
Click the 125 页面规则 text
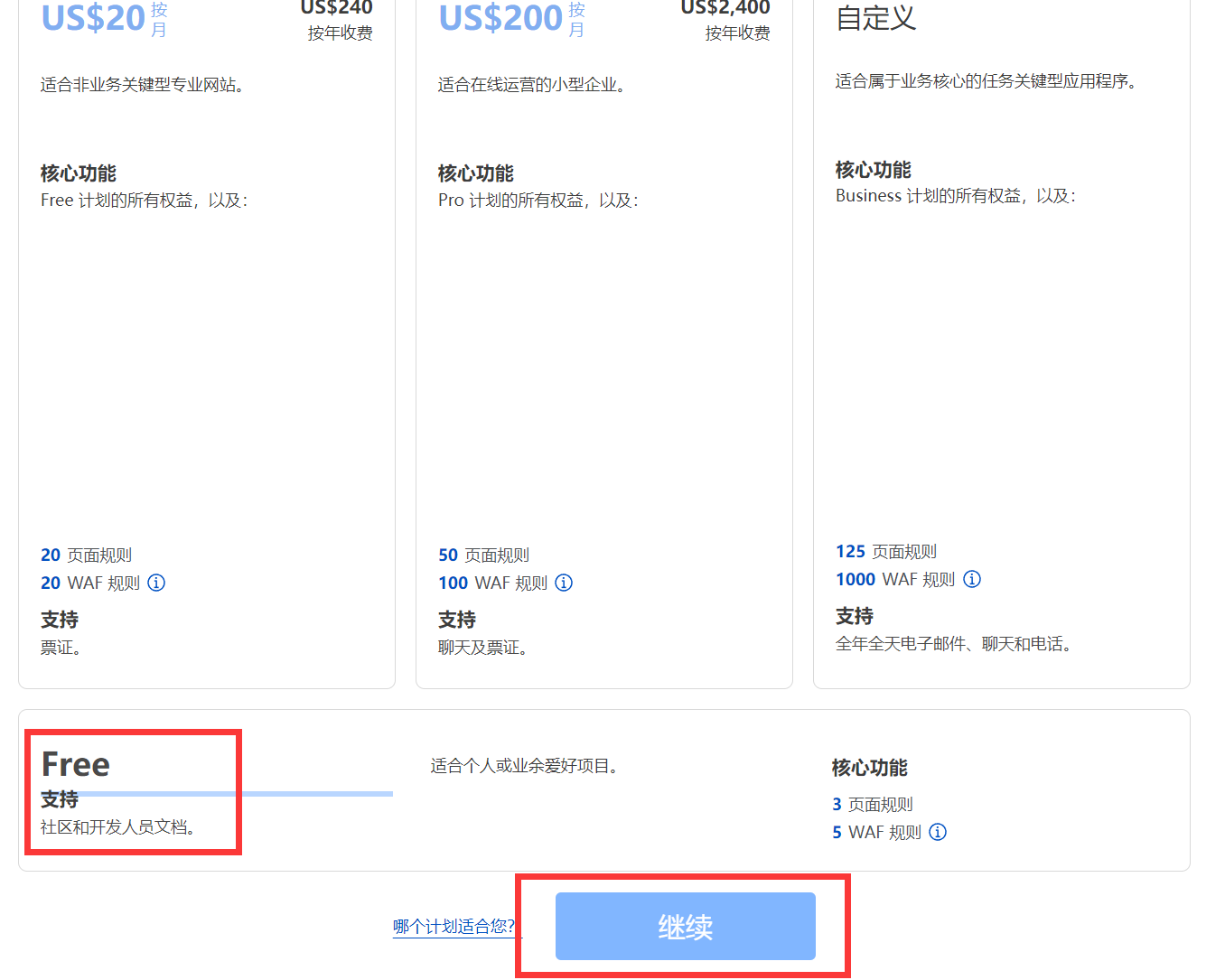tap(886, 551)
